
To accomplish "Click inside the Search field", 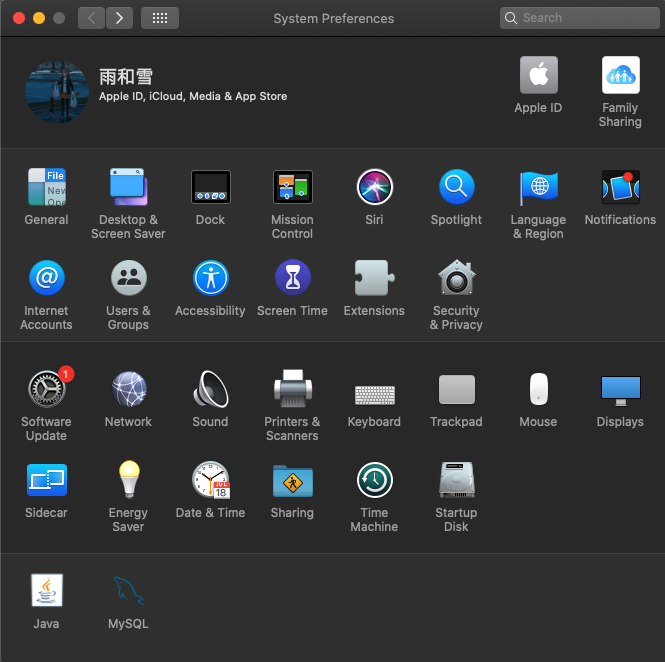I will (579, 18).
